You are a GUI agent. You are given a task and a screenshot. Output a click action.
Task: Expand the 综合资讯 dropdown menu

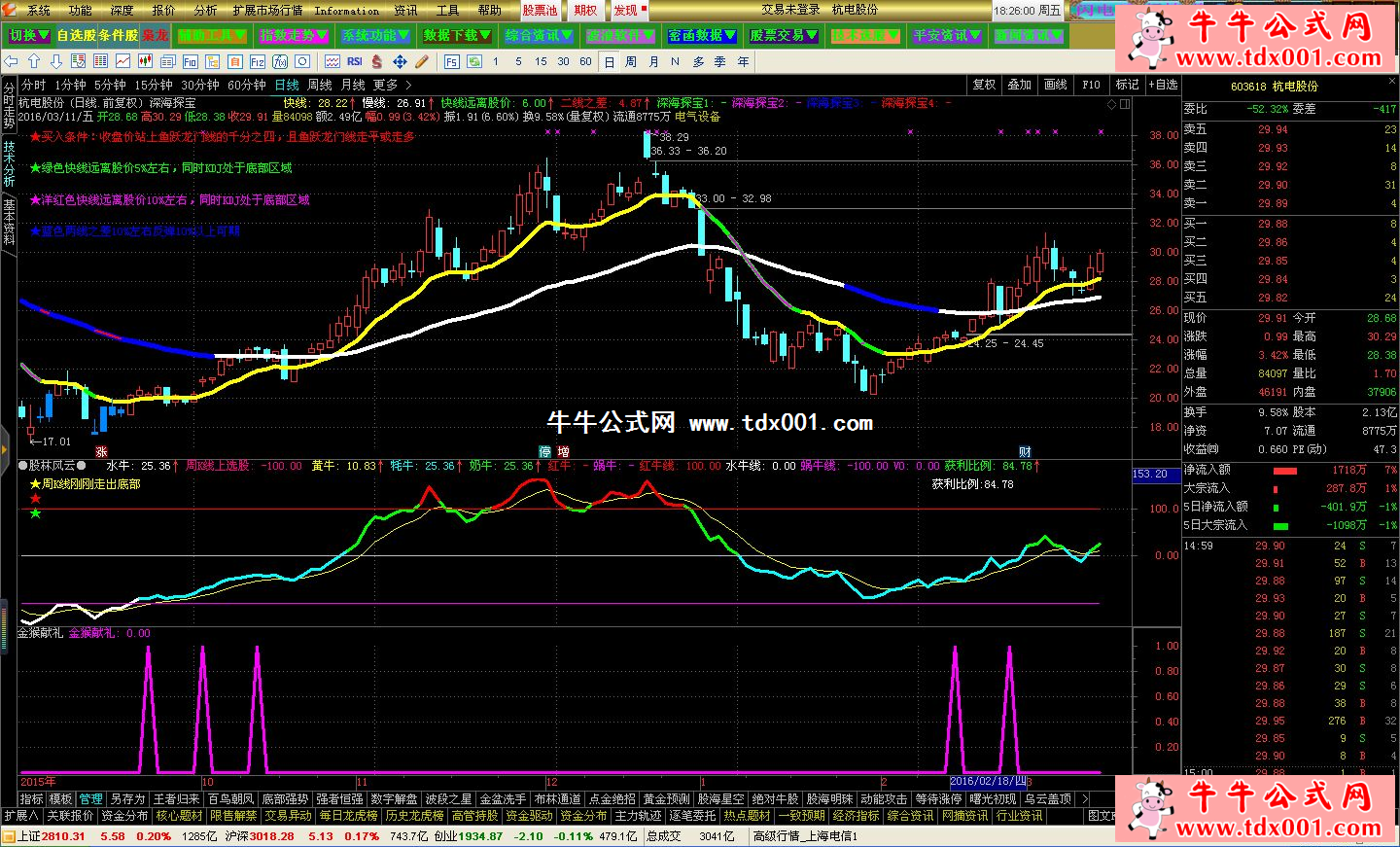[x=539, y=36]
